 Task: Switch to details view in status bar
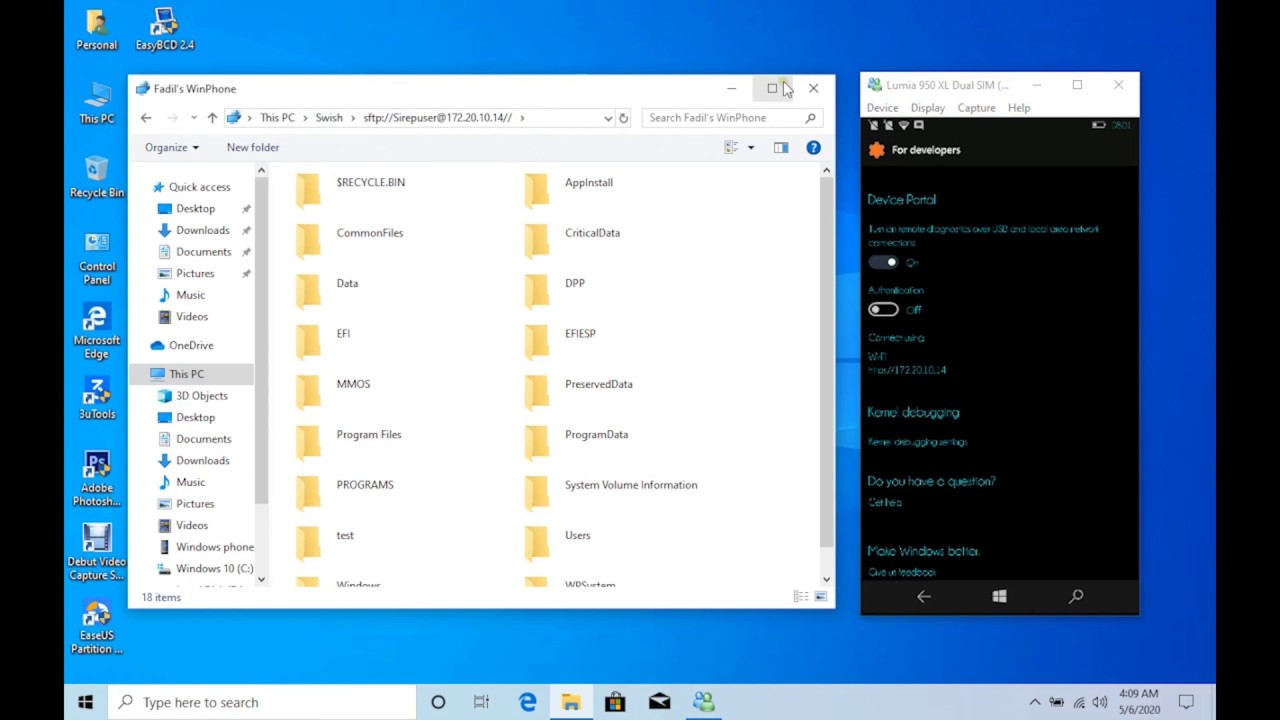[x=801, y=597]
